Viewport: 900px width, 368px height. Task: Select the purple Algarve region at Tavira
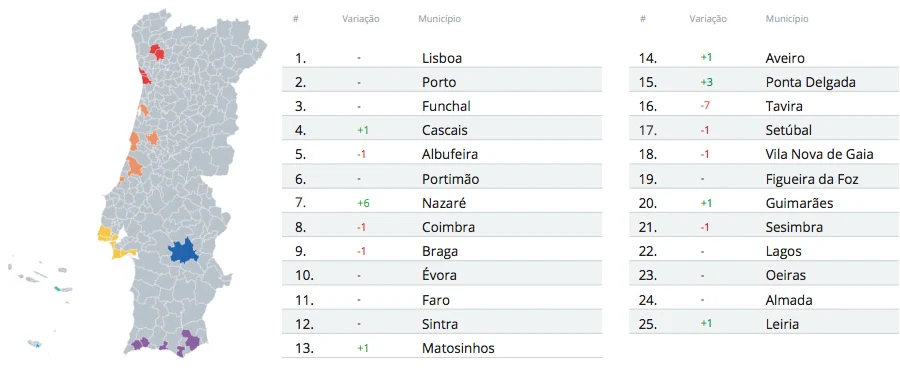coord(191,339)
